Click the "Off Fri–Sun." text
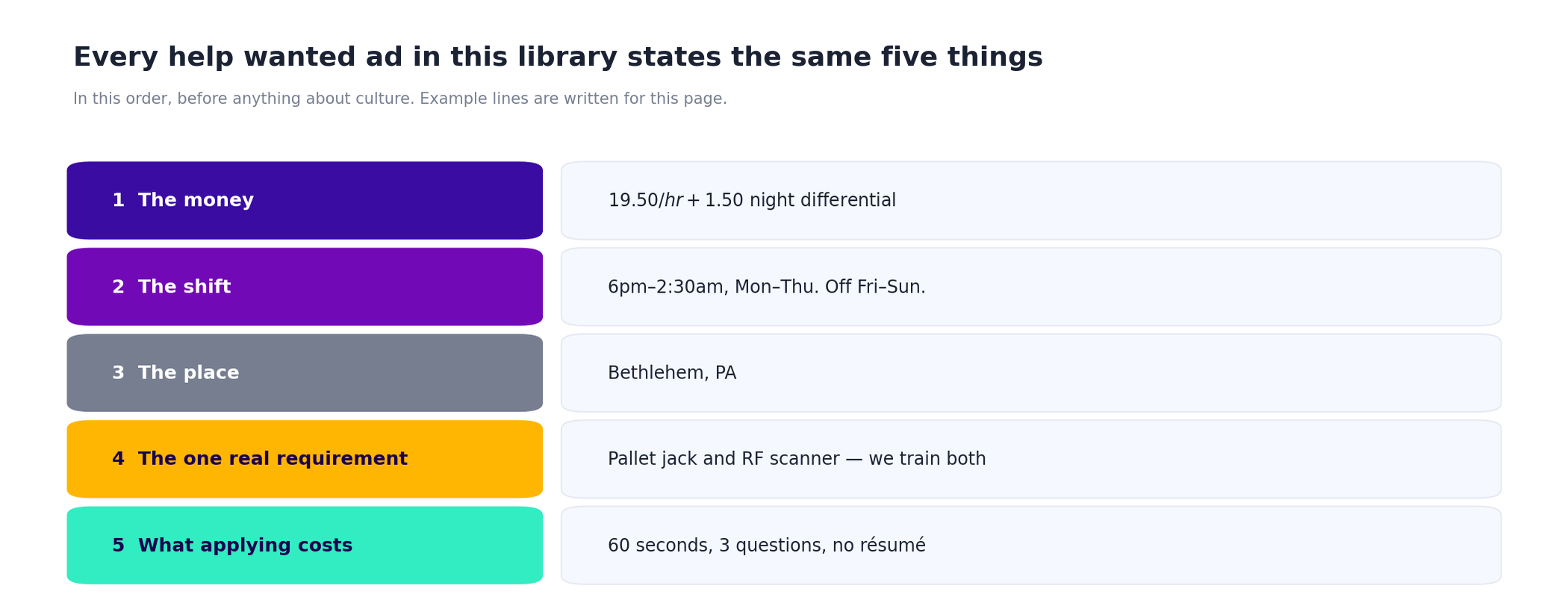Image resolution: width=1568 pixels, height=612 pixels. [875, 287]
